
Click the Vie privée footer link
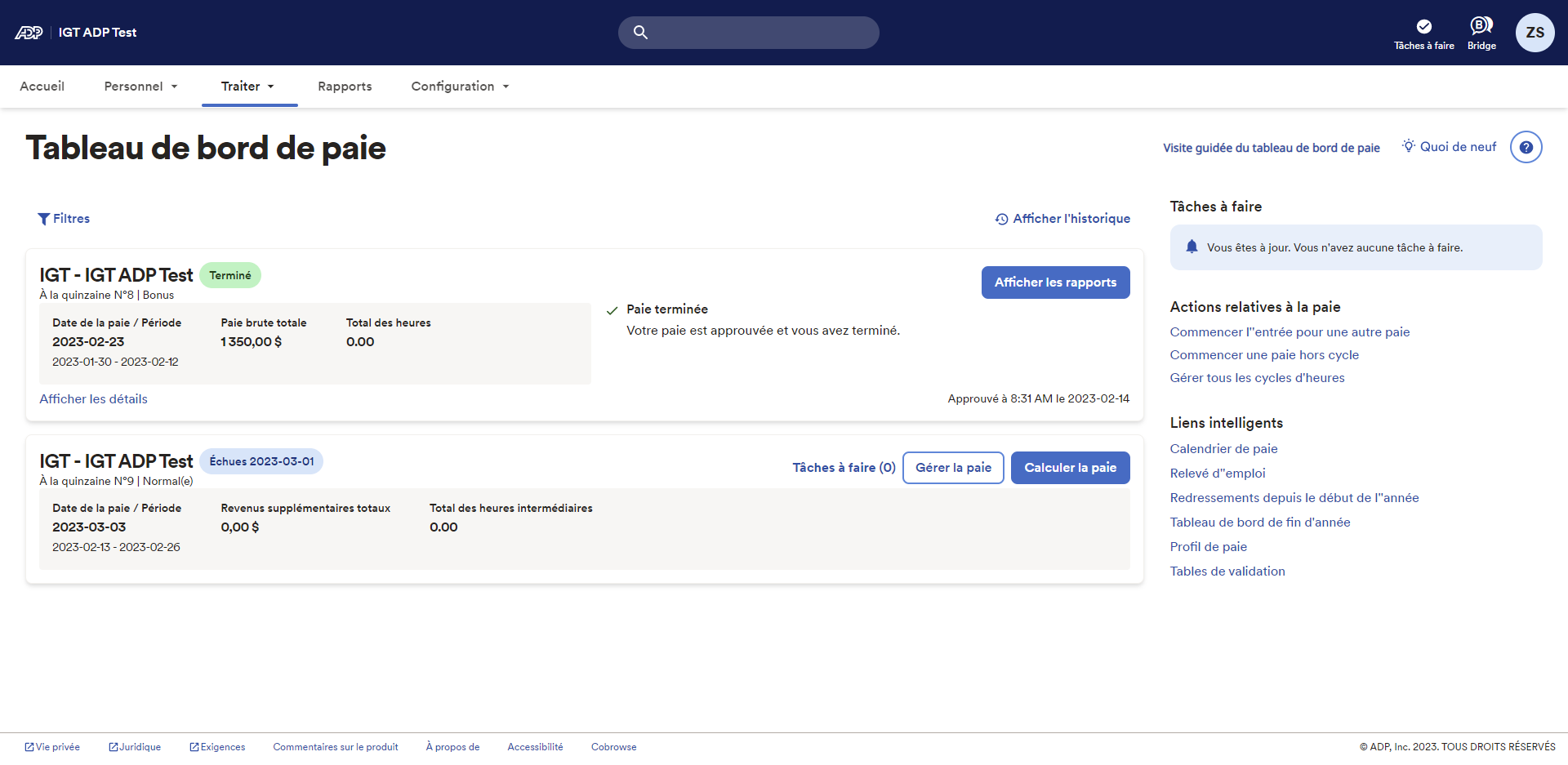tap(52, 747)
